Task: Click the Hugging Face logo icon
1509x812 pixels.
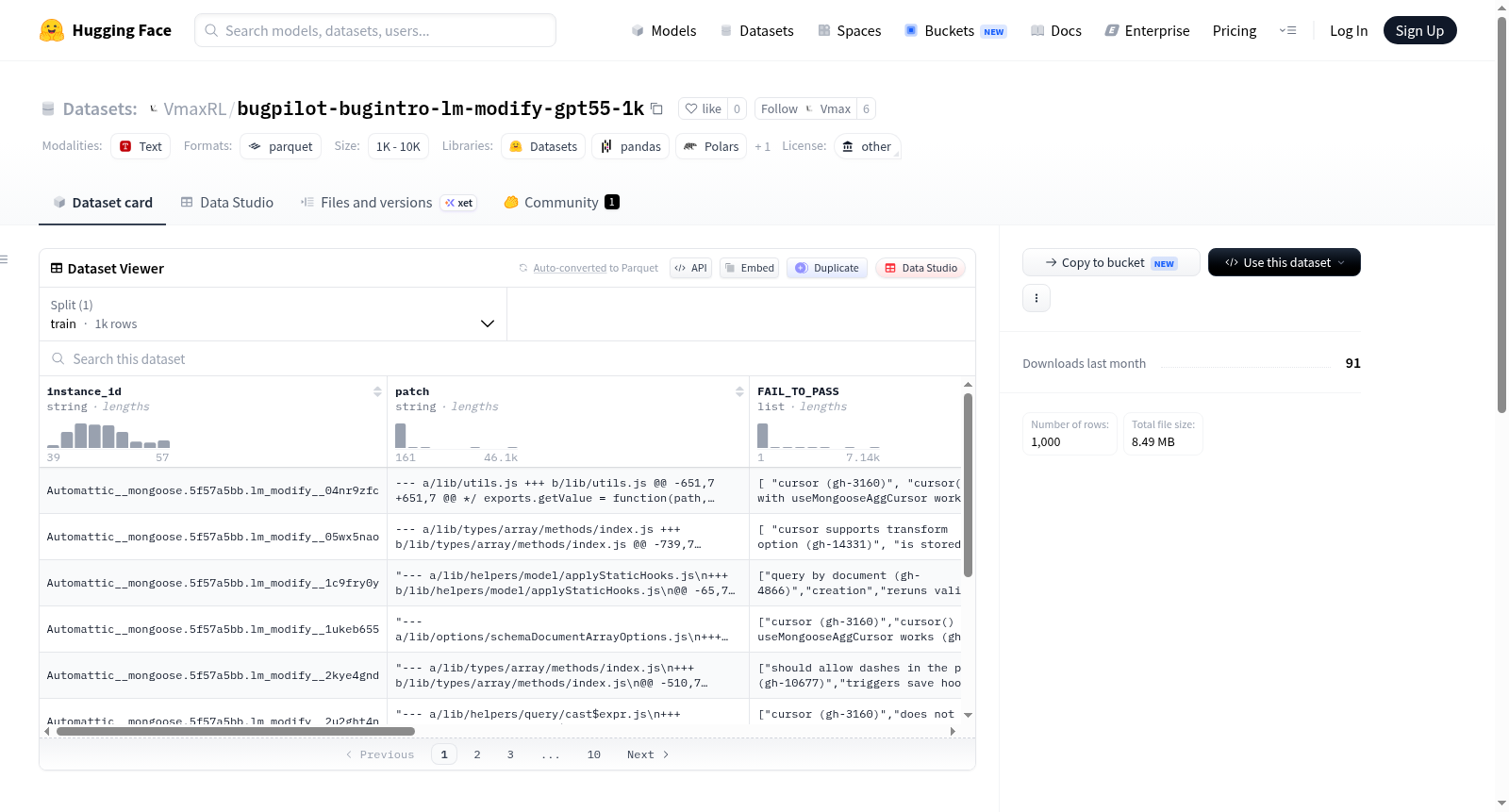Action: pos(52,30)
